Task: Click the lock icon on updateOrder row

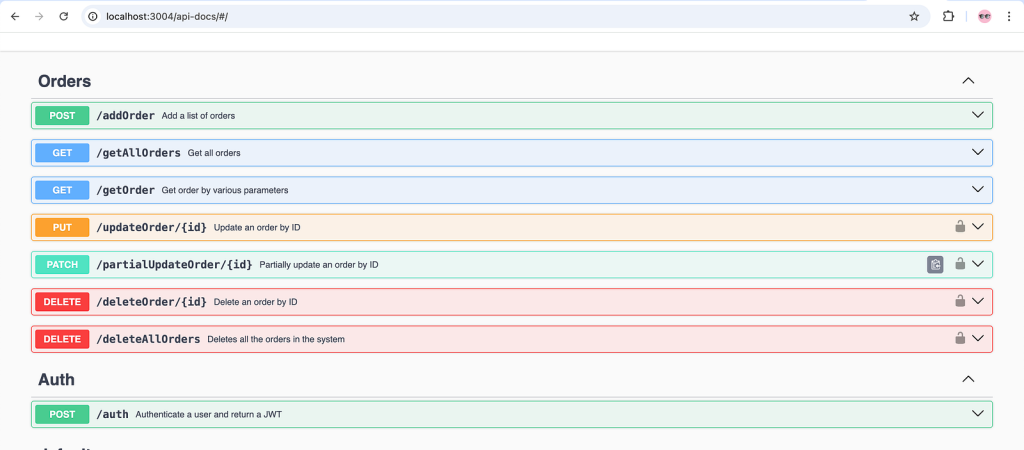Action: (x=960, y=227)
